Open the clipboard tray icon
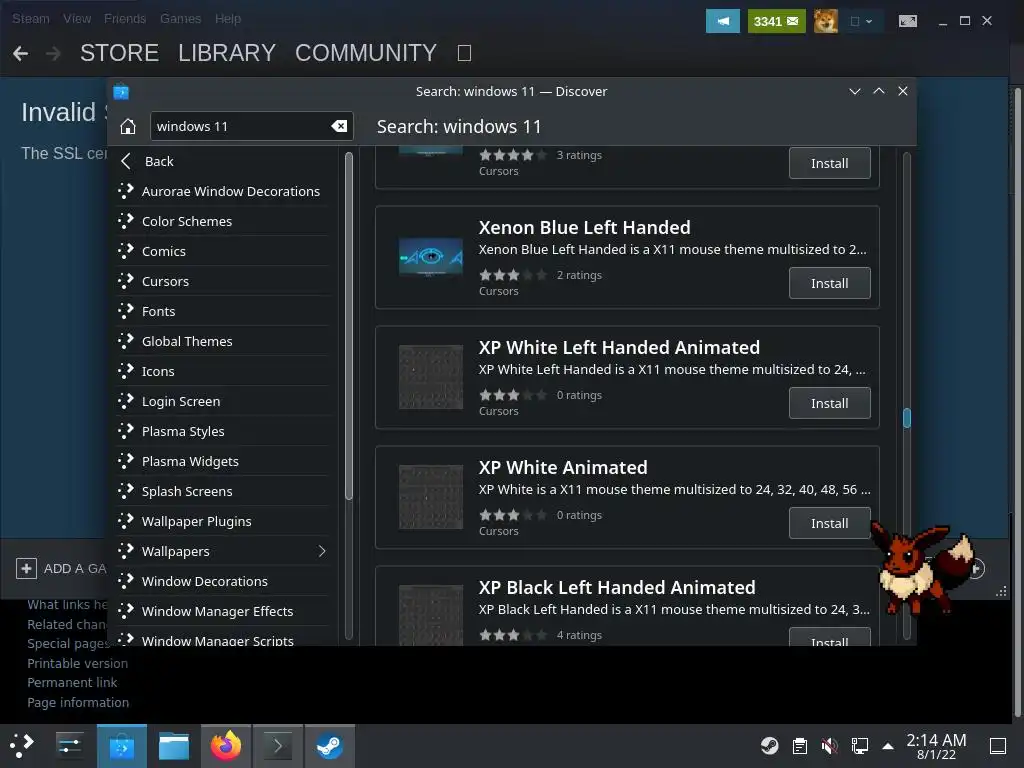This screenshot has width=1024, height=768. tap(799, 746)
